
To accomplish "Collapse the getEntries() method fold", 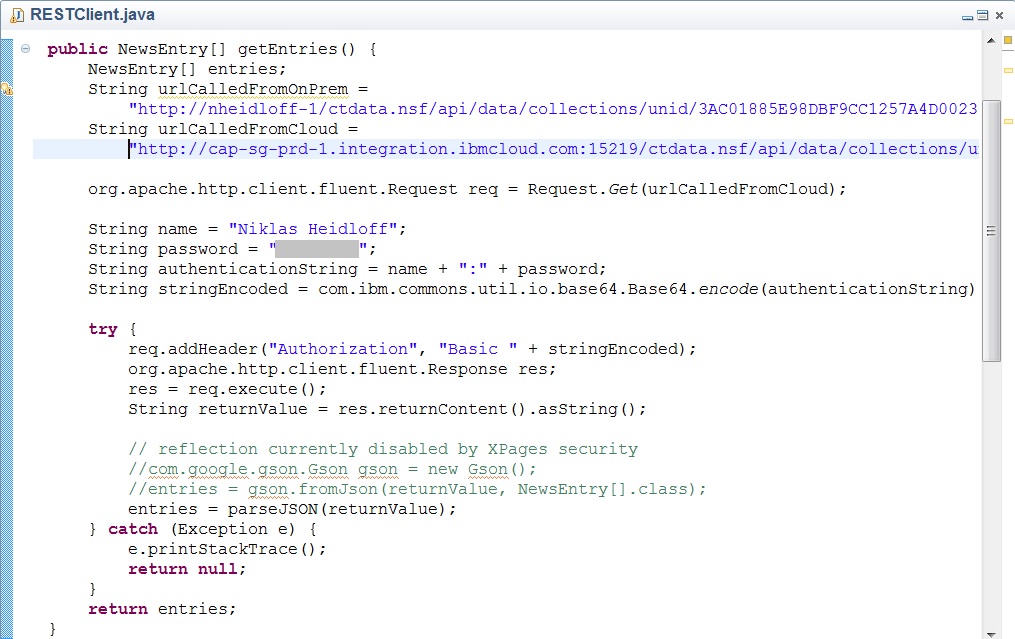I will pos(25,49).
